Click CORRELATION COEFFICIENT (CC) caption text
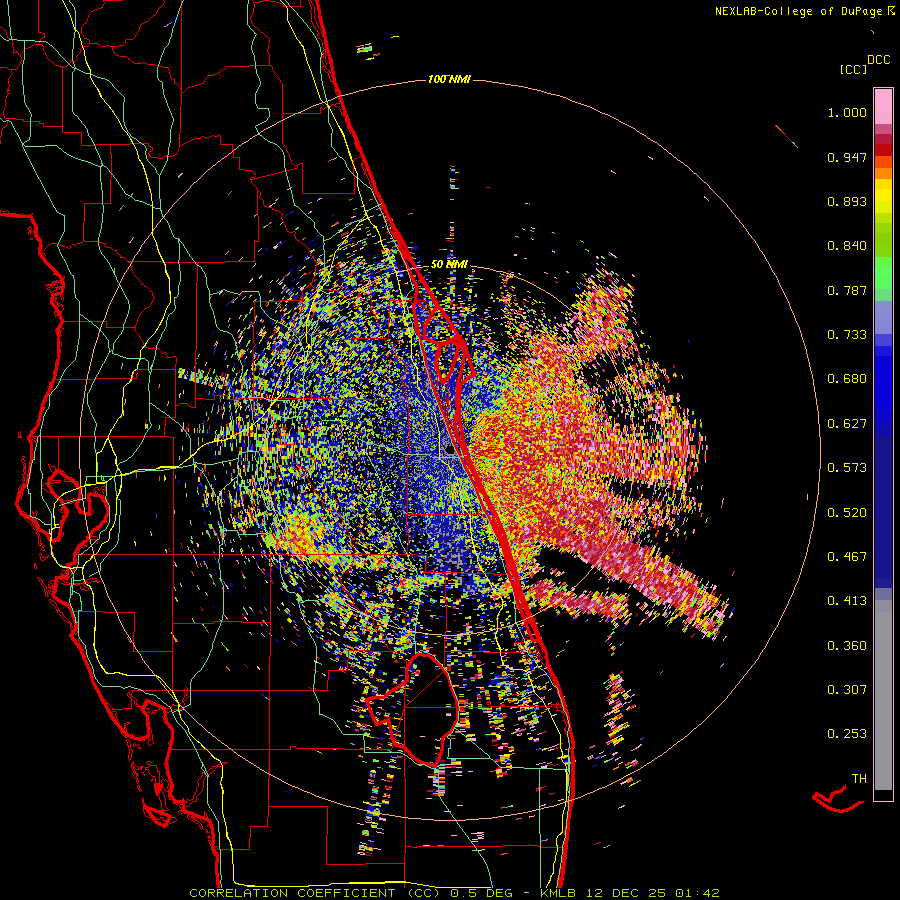The width and height of the screenshot is (900, 900). 315,893
